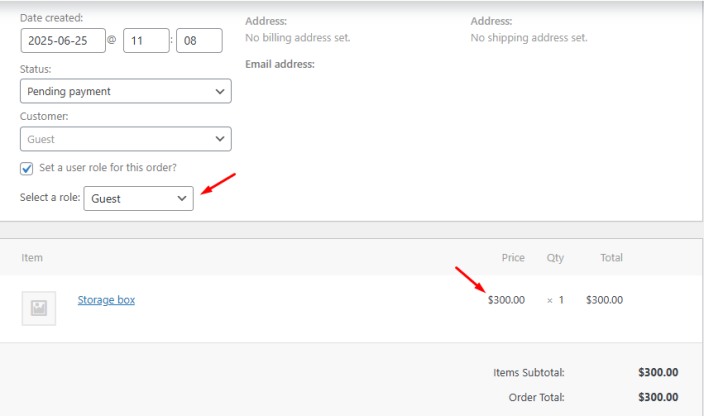Click the minute field showing 08
The height and width of the screenshot is (416, 704).
tap(198, 42)
